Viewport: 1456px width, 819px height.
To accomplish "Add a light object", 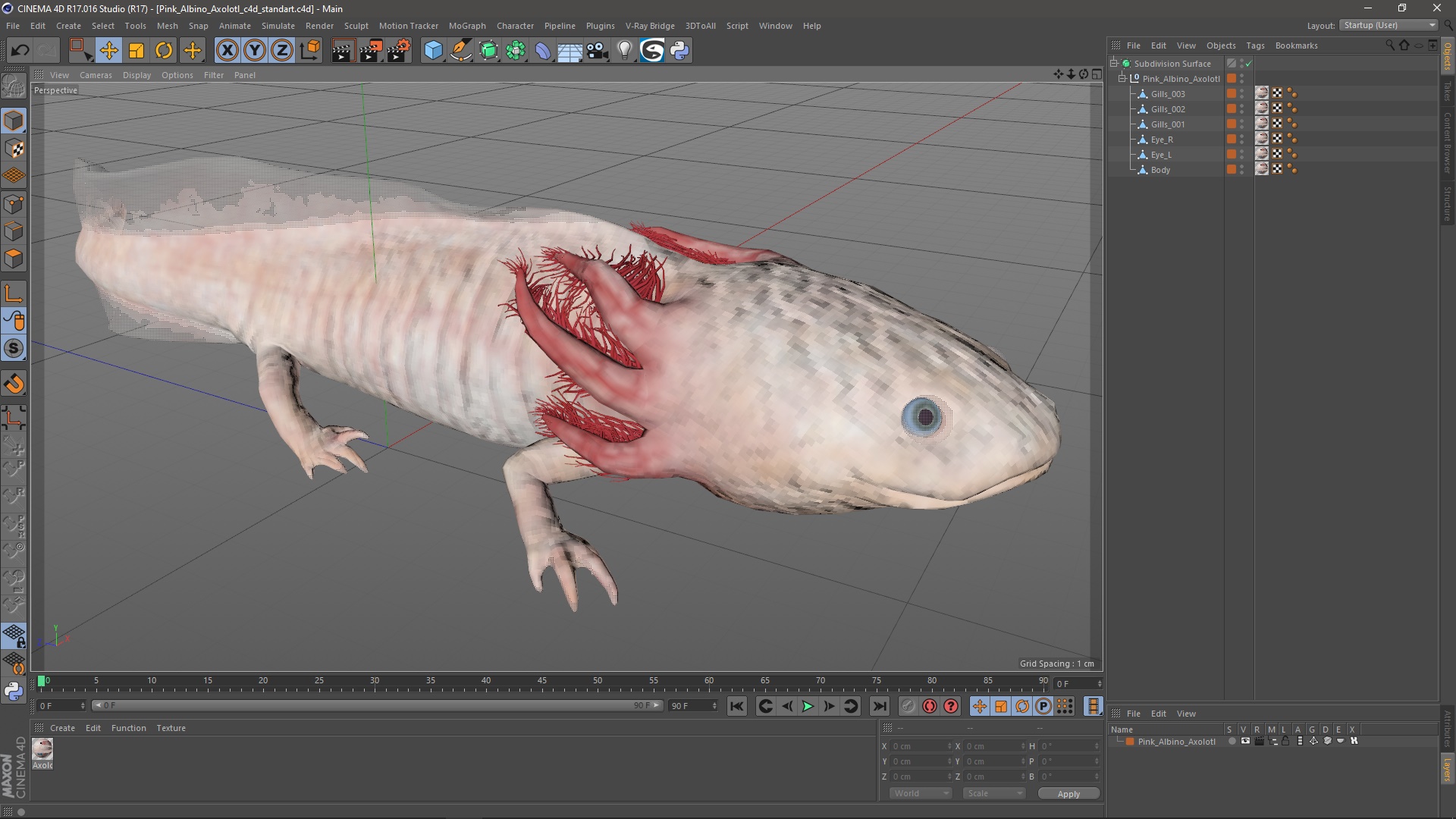I will point(625,50).
